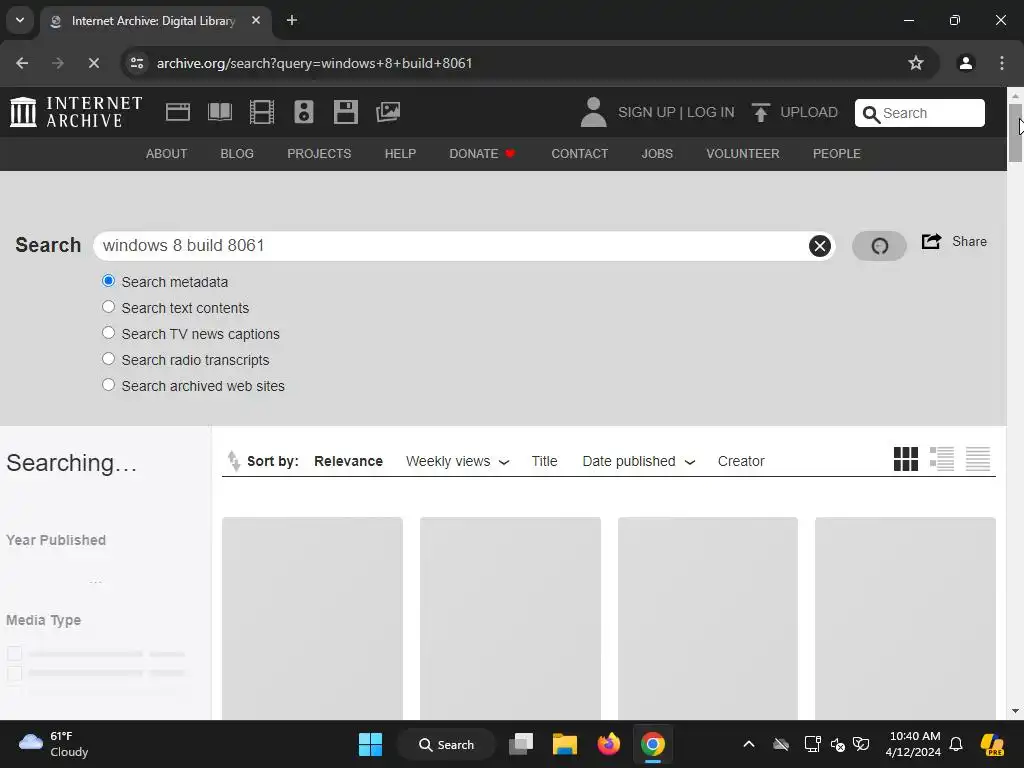
Task: Select Search text contents option
Action: (108, 307)
